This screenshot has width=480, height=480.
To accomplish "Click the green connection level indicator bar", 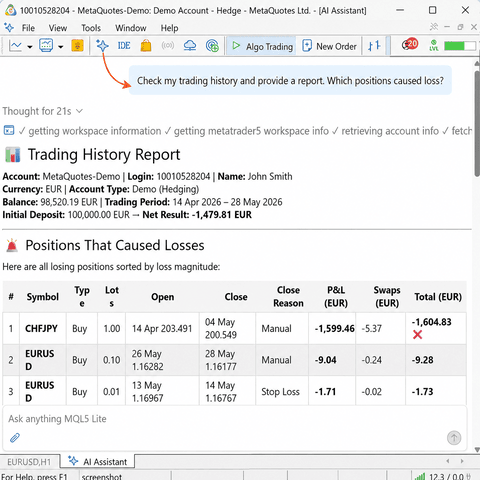I will click(x=459, y=46).
